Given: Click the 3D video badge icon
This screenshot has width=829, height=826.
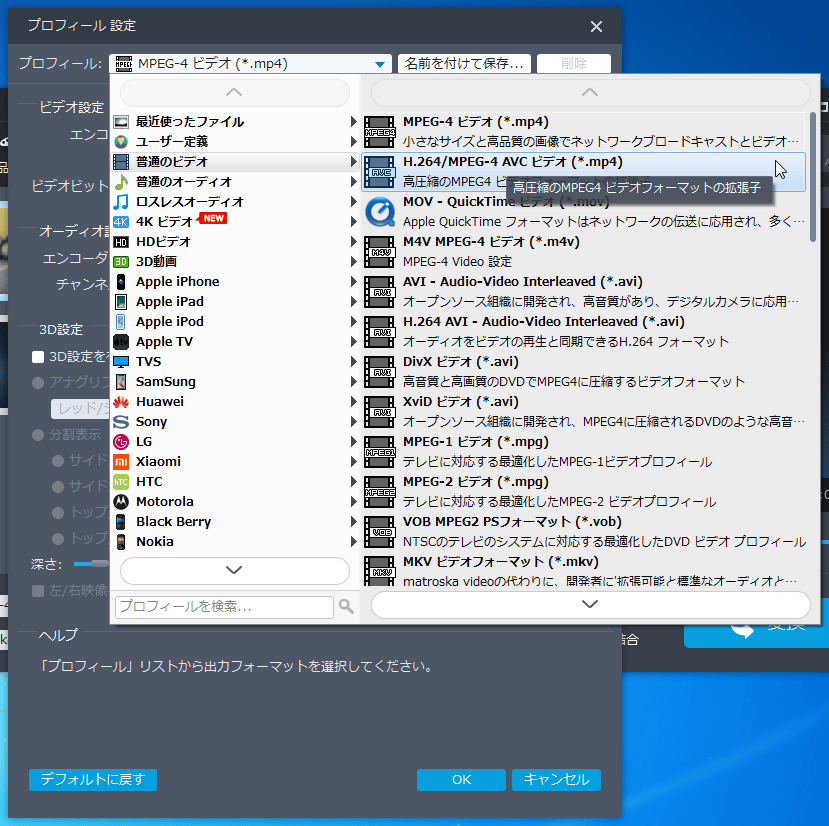Looking at the screenshot, I should tap(121, 262).
